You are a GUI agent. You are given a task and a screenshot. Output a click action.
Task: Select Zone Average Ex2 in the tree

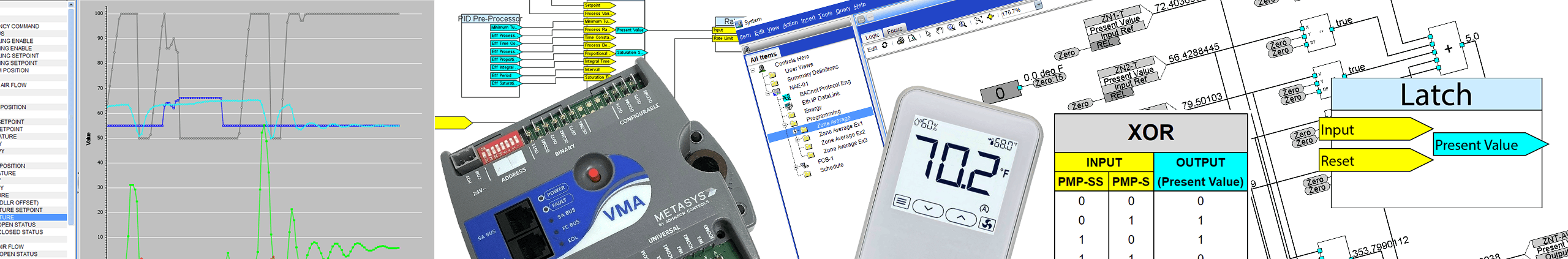(x=842, y=136)
